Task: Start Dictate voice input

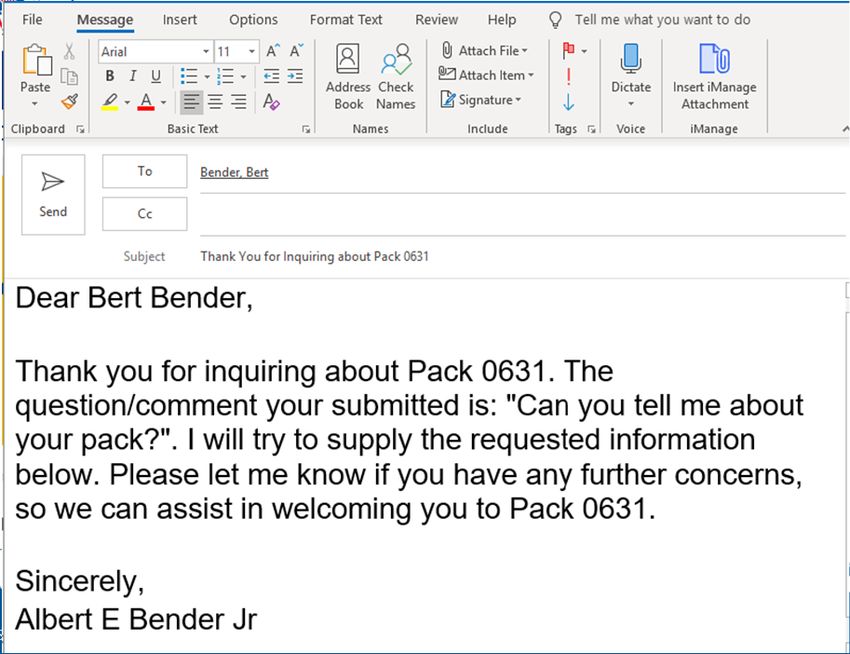Action: 631,68
